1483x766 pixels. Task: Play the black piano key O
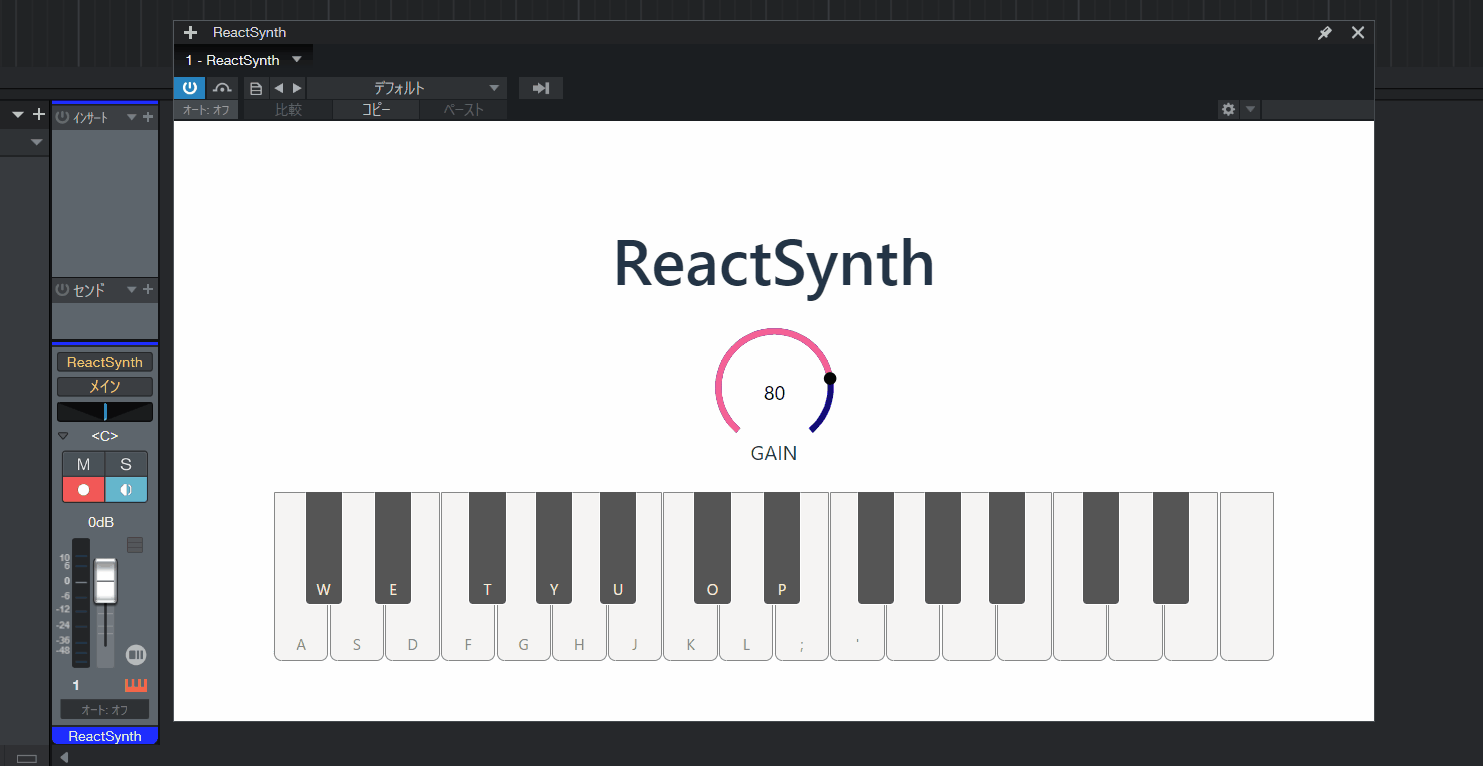coord(712,548)
